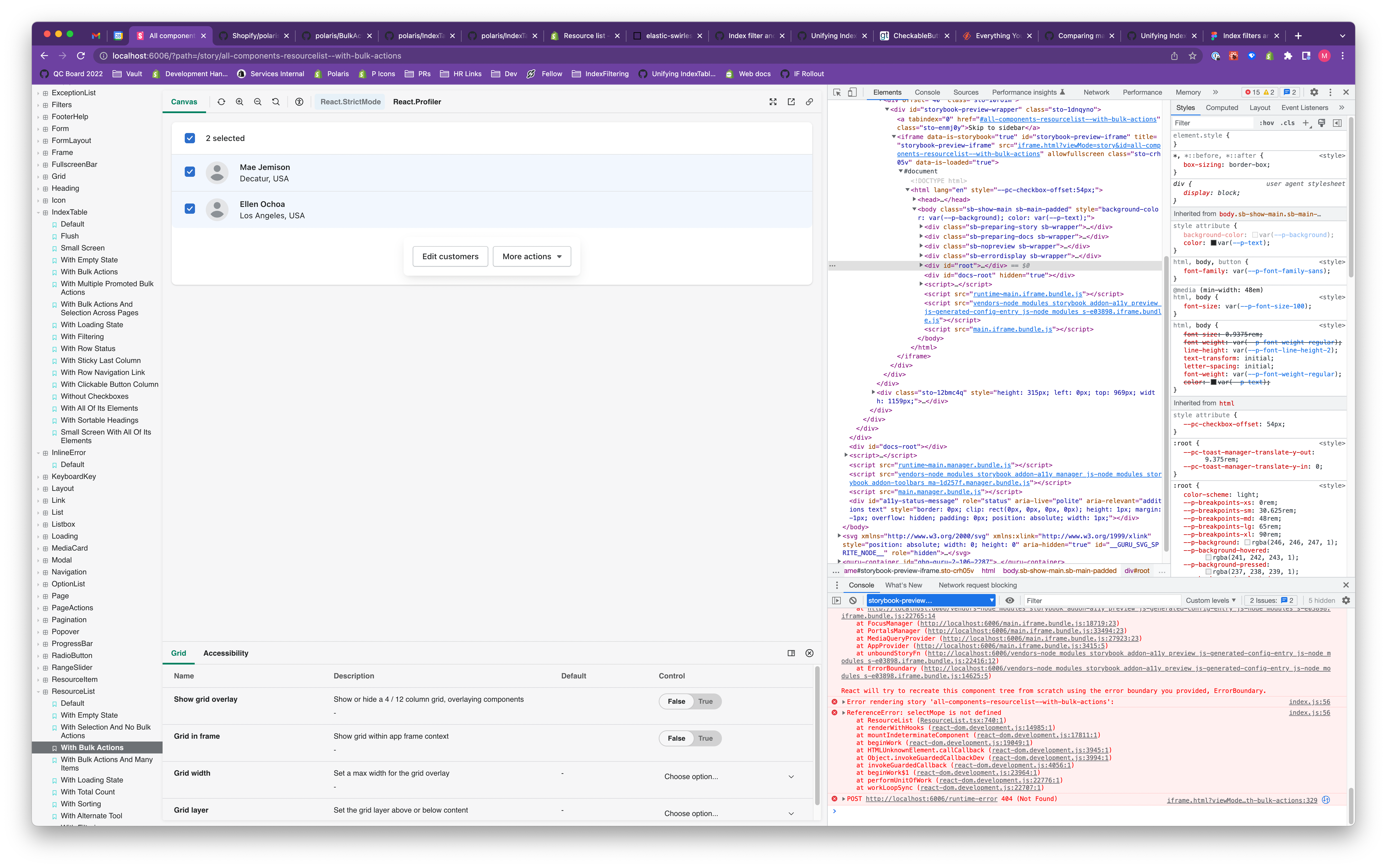Click the background-color swatch in styles
Image resolution: width=1387 pixels, height=868 pixels.
(1255, 235)
